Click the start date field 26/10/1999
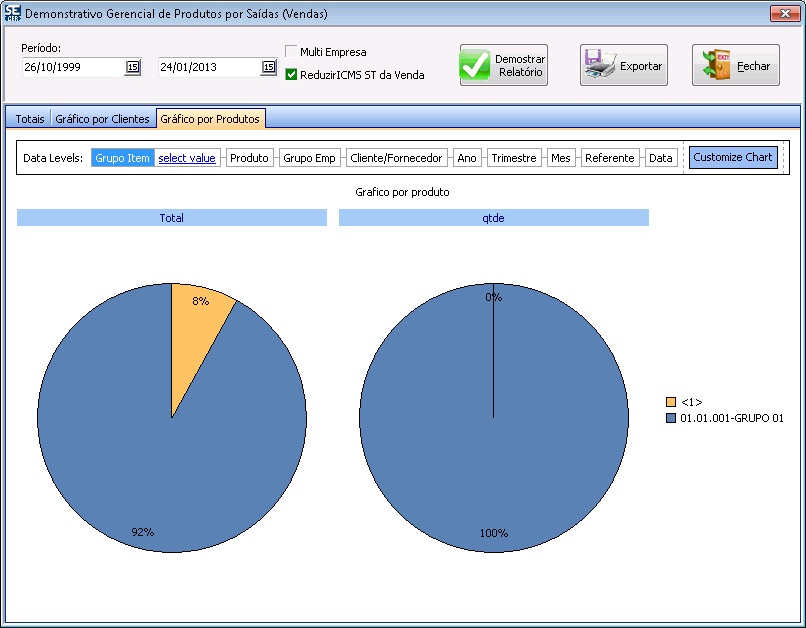806x628 pixels. coord(72,67)
